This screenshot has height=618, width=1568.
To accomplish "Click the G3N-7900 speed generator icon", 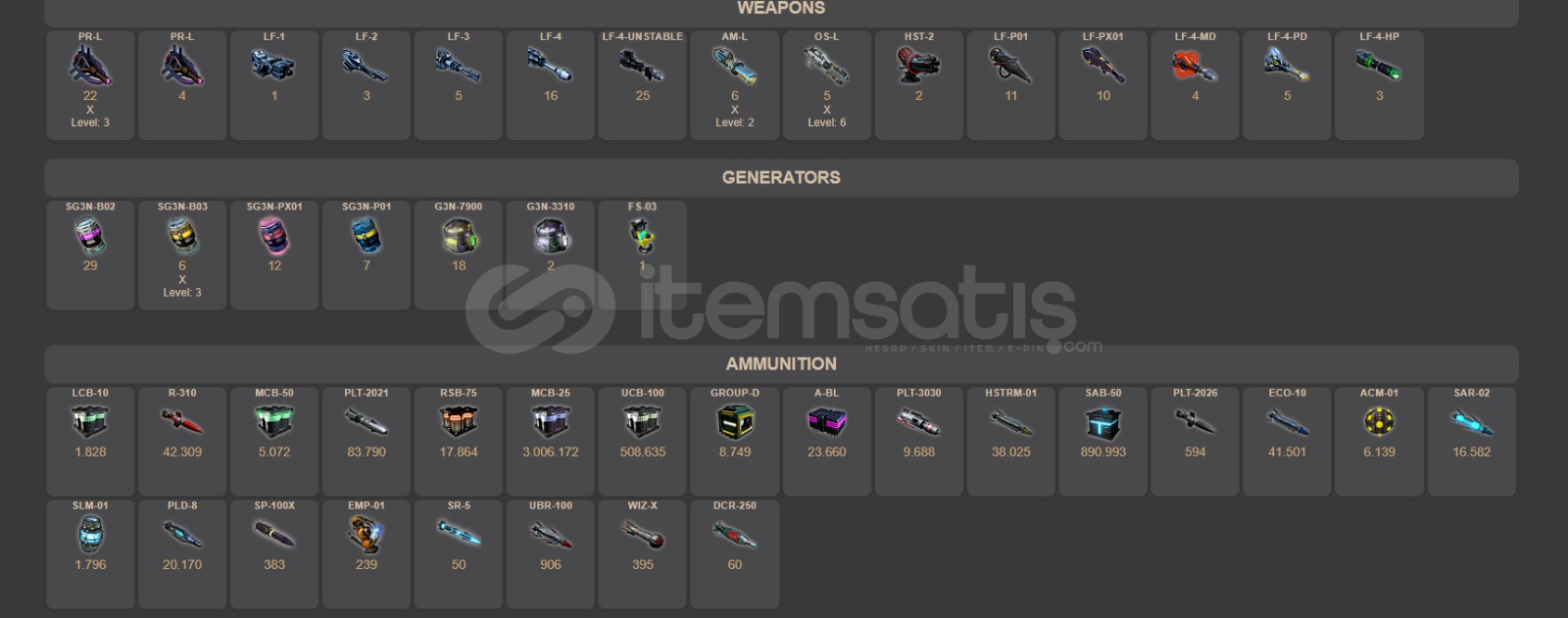I will pyautogui.click(x=459, y=236).
